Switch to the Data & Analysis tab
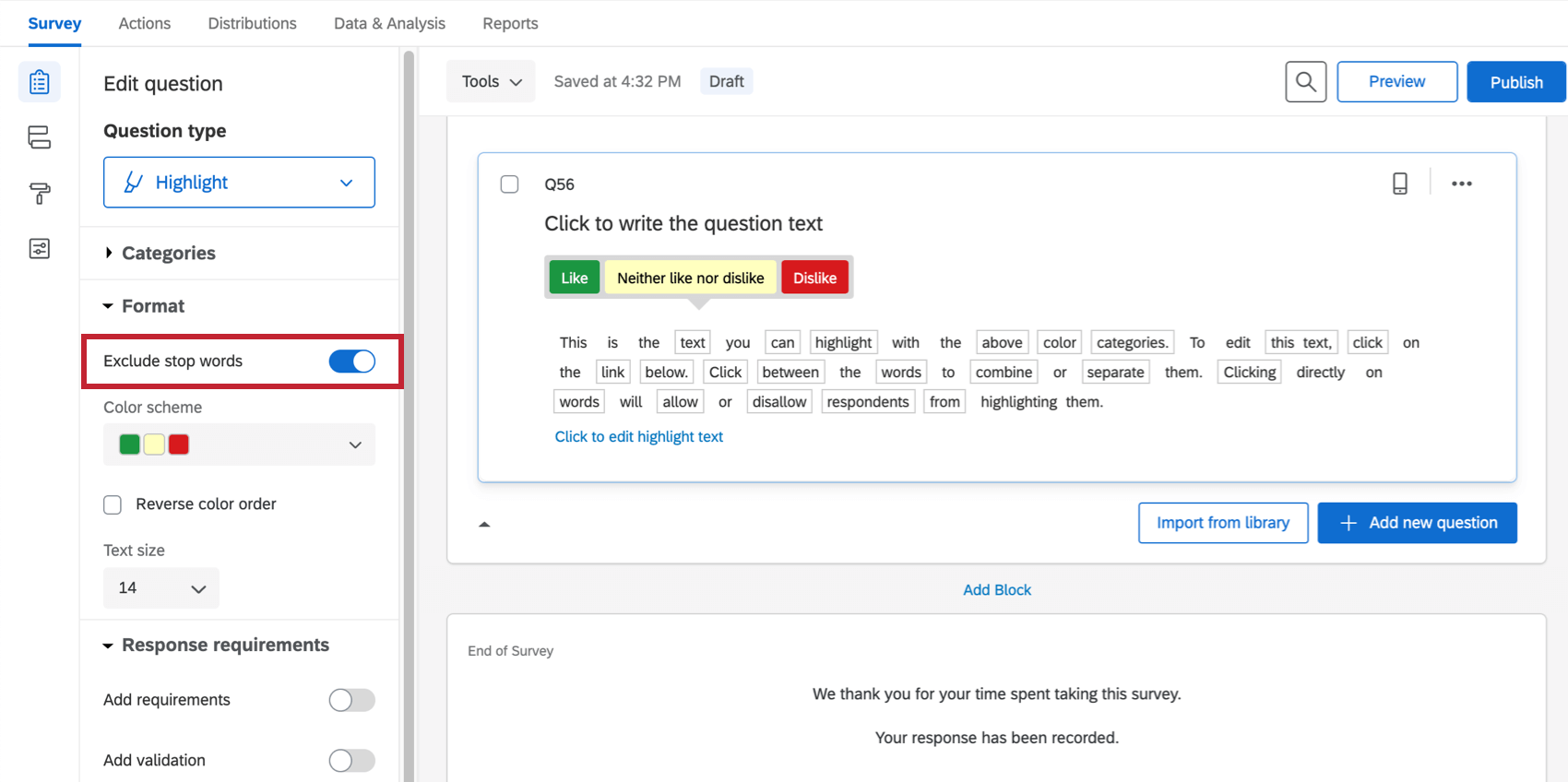This screenshot has width=1568, height=782. [389, 23]
